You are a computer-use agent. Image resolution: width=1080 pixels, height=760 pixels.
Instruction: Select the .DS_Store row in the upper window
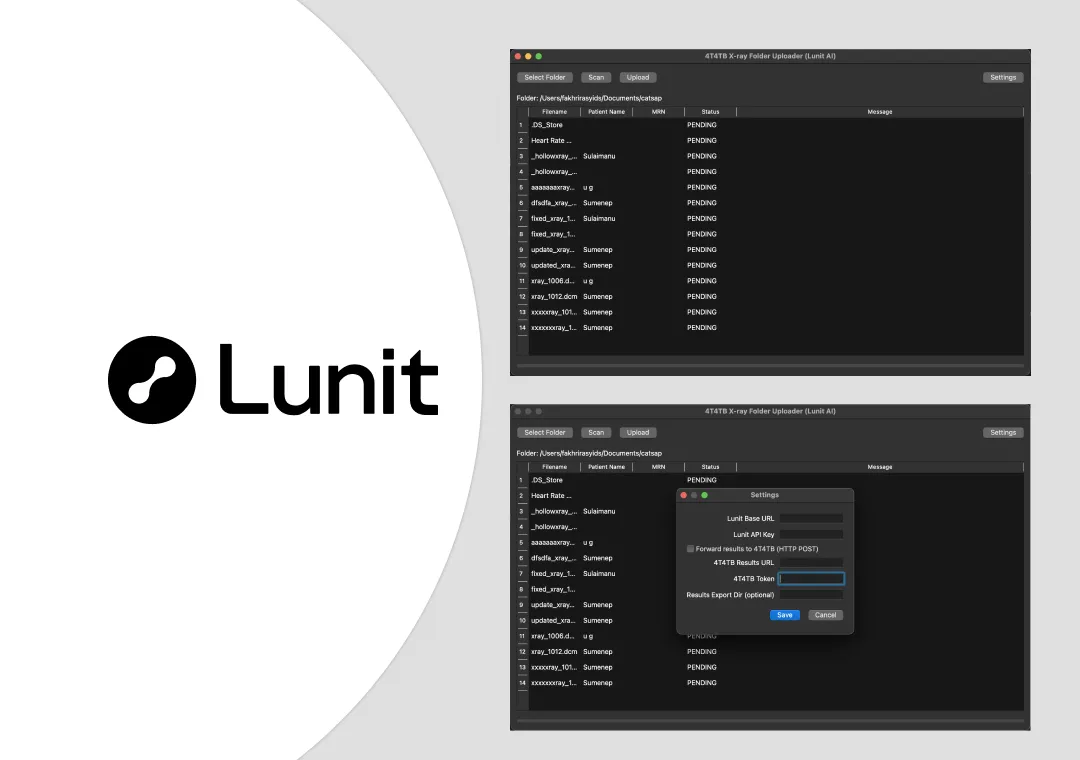pos(770,125)
